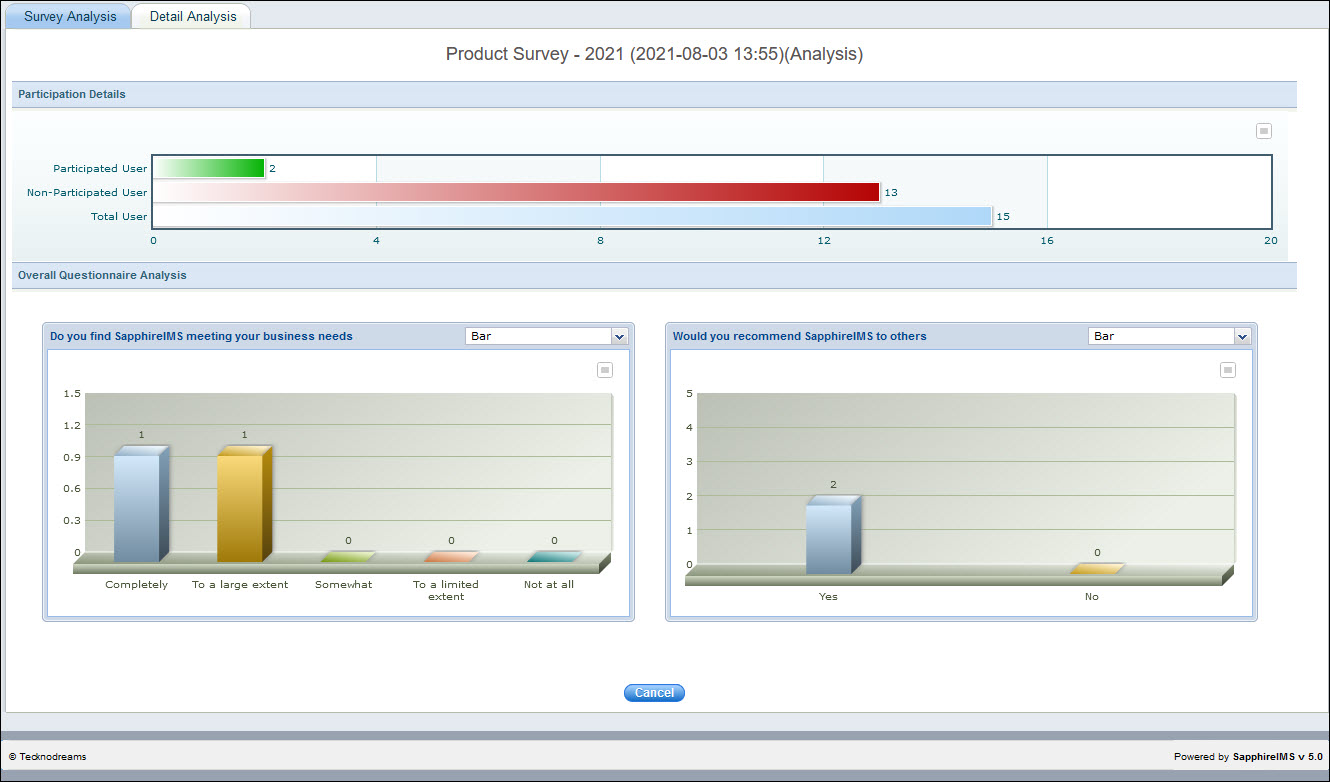Open the export menu icon on Participation Details chart

coord(1263,130)
